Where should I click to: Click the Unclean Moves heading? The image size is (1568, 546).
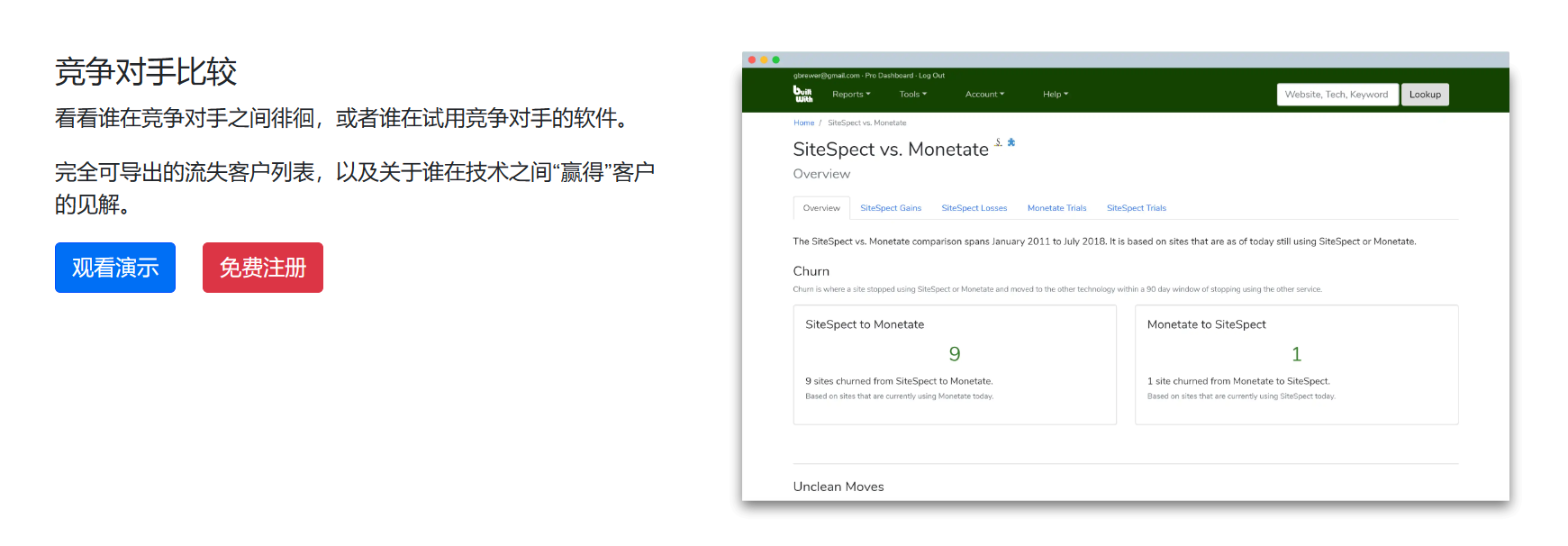coord(838,487)
